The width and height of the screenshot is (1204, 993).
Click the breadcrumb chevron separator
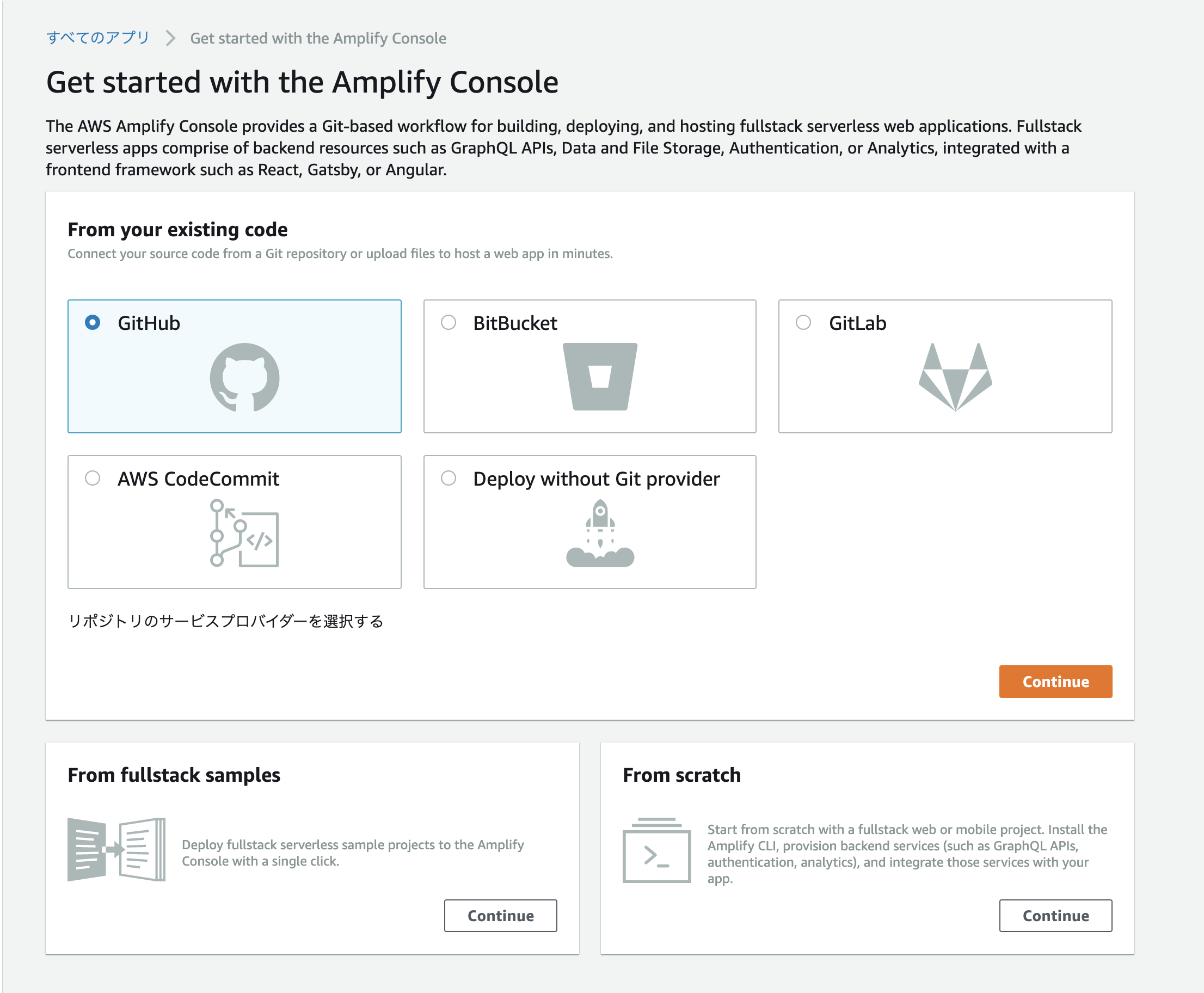170,38
